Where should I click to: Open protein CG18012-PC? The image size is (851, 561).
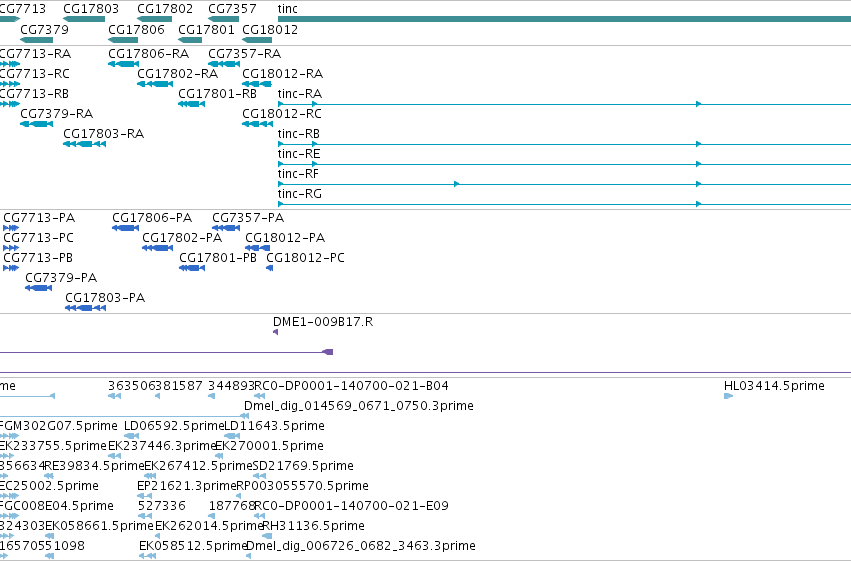pyautogui.click(x=305, y=258)
